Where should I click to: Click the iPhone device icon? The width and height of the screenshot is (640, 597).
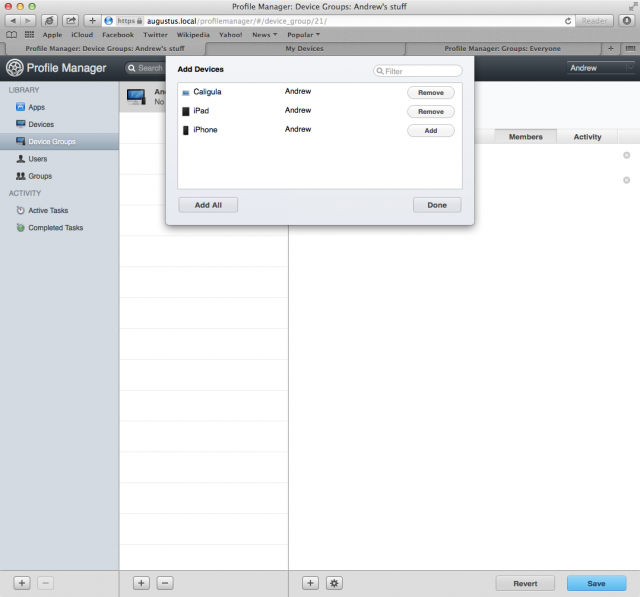(x=186, y=130)
